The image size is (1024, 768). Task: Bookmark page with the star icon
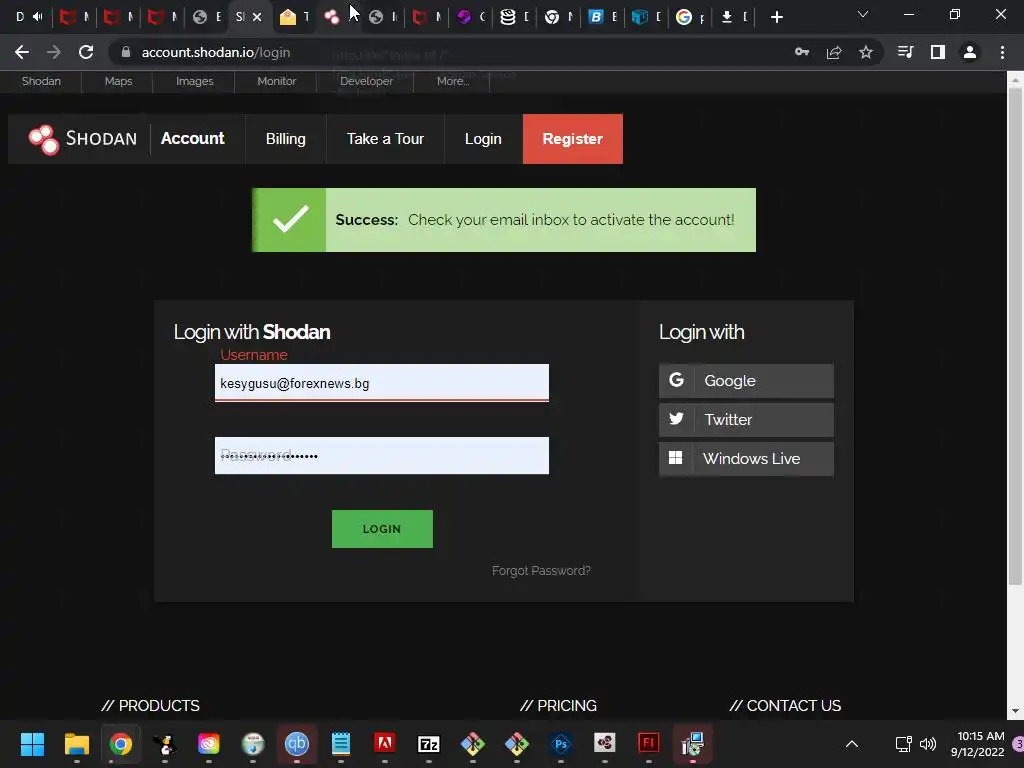[866, 52]
